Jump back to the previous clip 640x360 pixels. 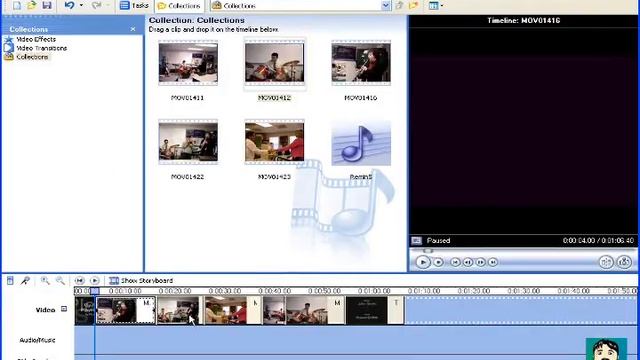[456, 262]
